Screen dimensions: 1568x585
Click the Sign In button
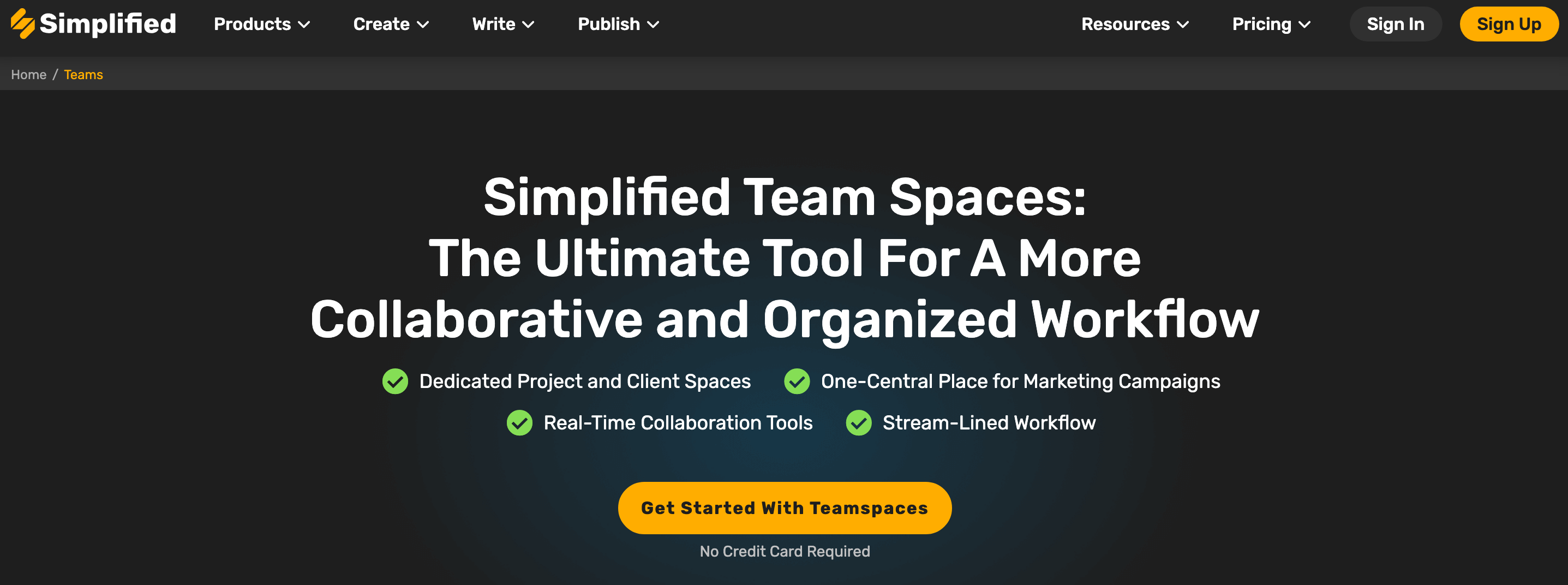tap(1395, 25)
